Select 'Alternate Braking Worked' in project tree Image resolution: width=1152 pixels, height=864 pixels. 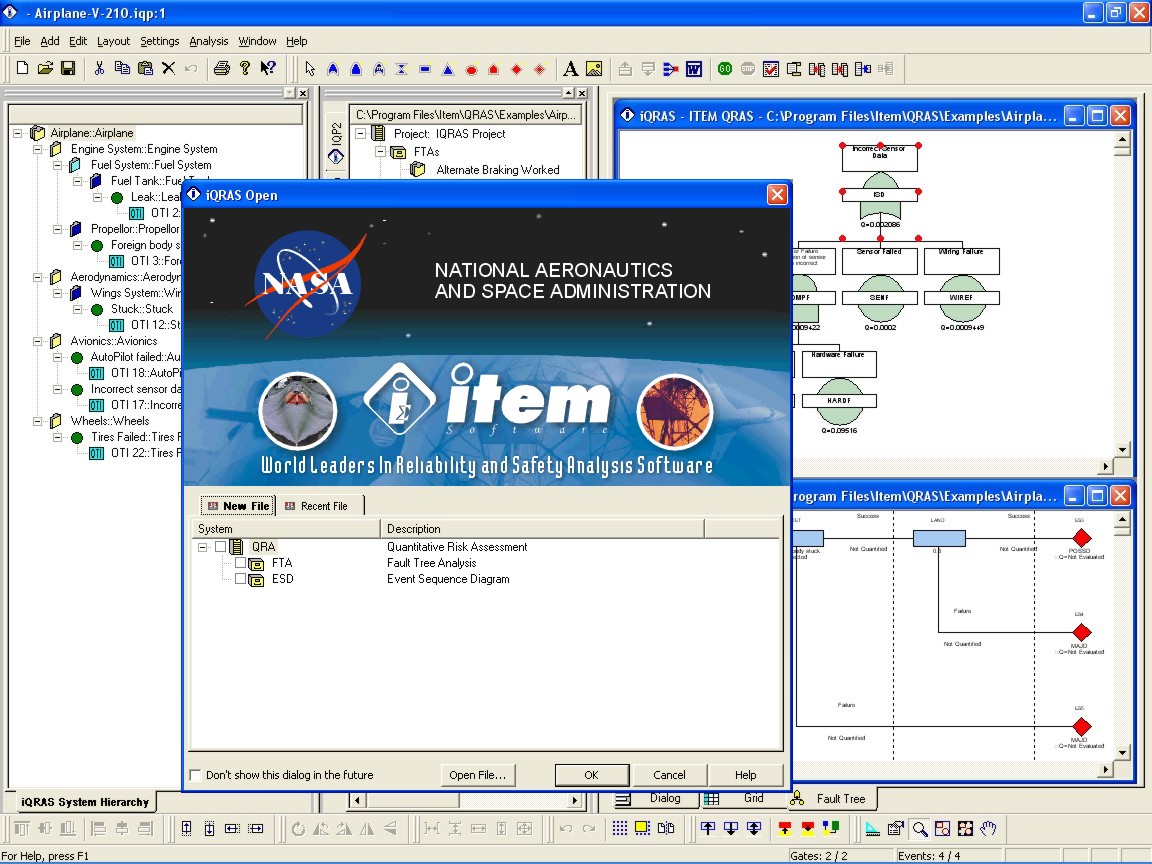pyautogui.click(x=497, y=170)
